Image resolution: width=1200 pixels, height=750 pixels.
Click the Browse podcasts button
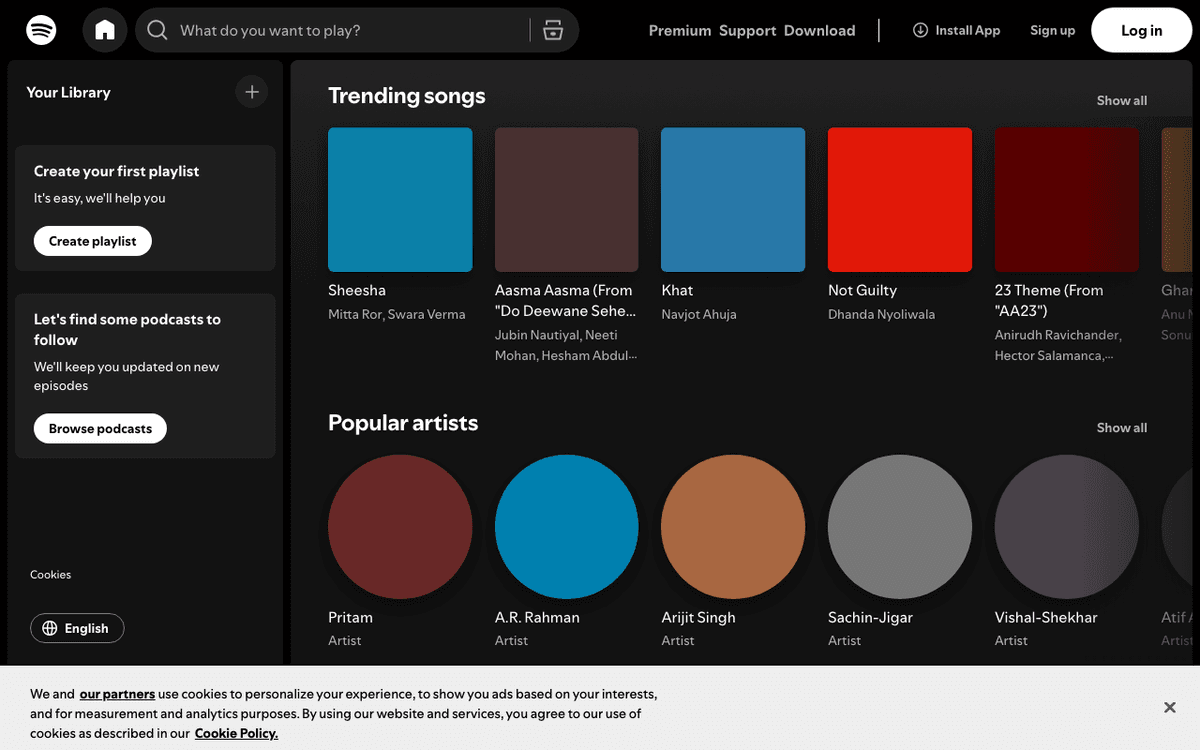click(x=100, y=428)
